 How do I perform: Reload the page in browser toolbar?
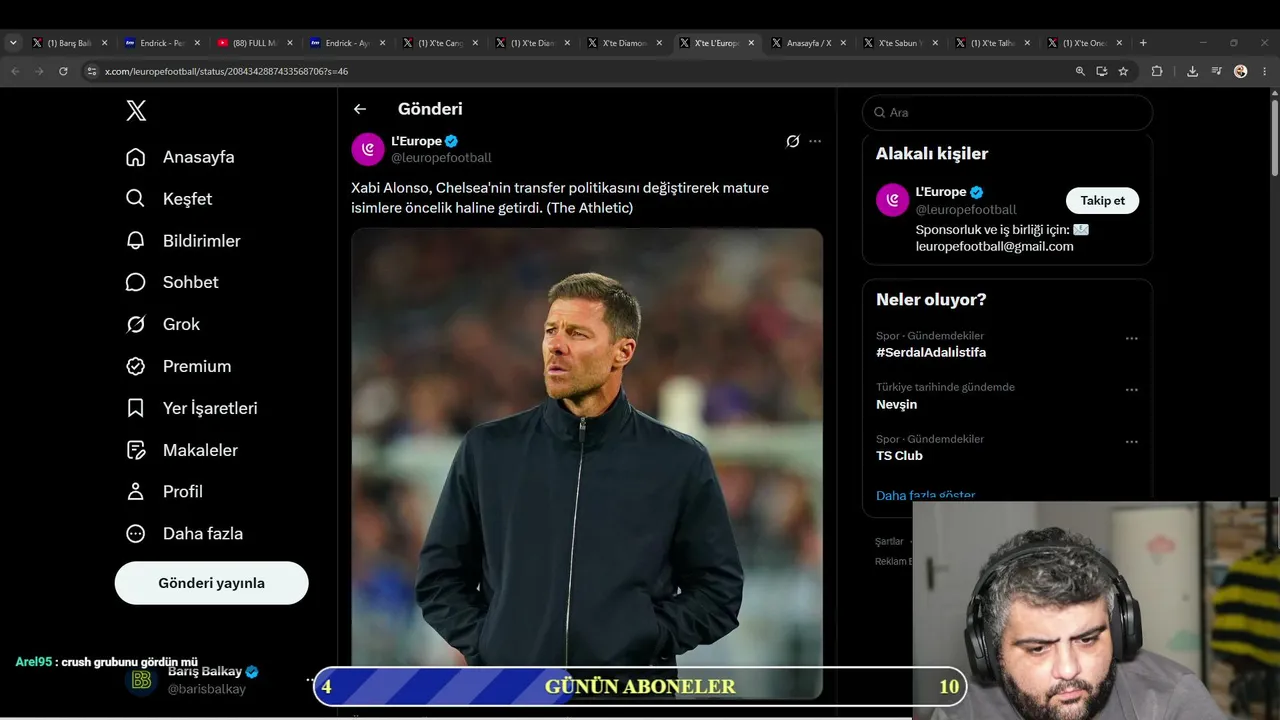click(63, 71)
